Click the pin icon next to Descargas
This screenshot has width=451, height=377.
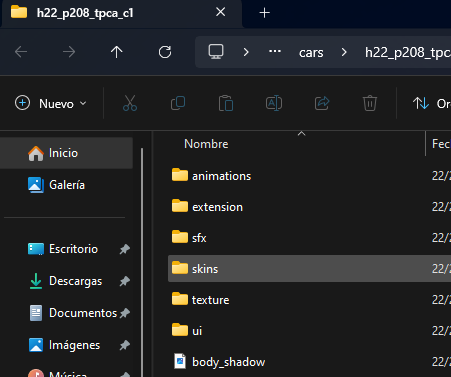(x=125, y=281)
